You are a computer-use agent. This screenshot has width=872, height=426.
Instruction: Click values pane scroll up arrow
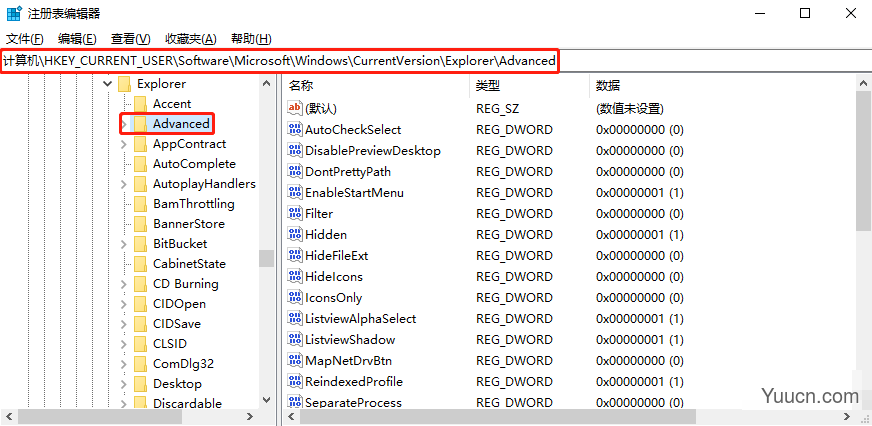coord(863,84)
